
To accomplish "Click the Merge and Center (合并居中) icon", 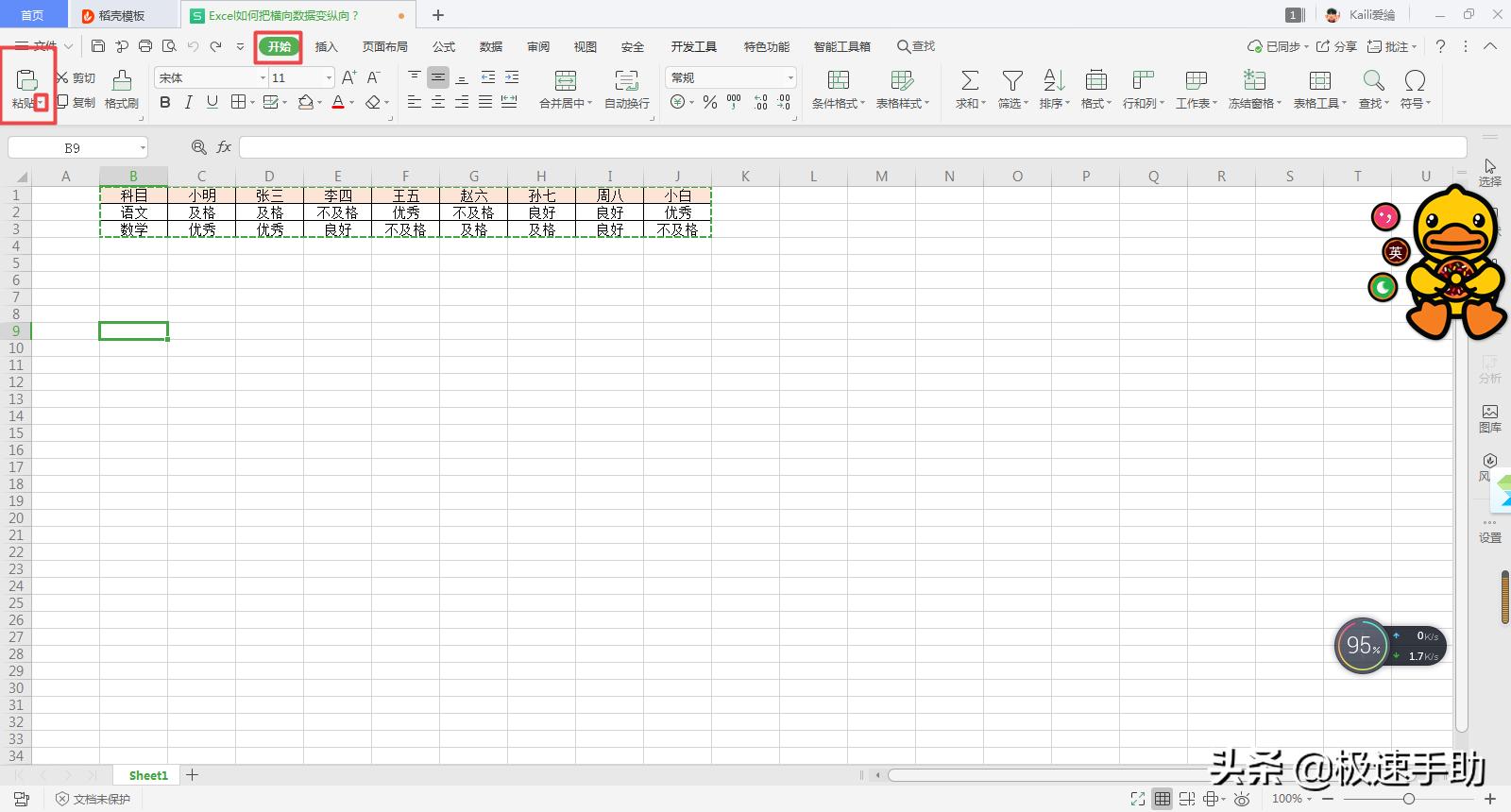I will pos(565,81).
